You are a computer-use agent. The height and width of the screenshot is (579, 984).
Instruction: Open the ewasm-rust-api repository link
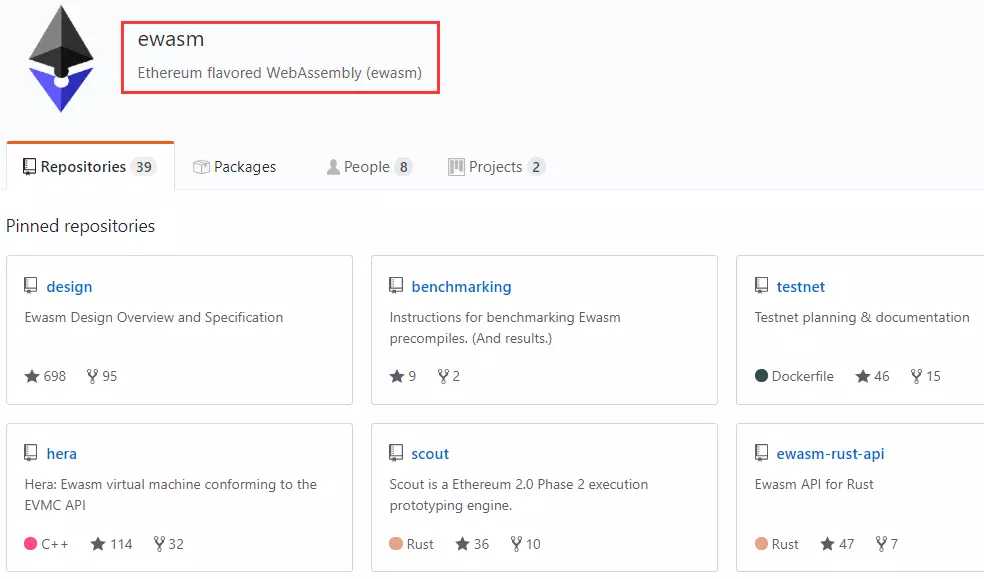[830, 454]
